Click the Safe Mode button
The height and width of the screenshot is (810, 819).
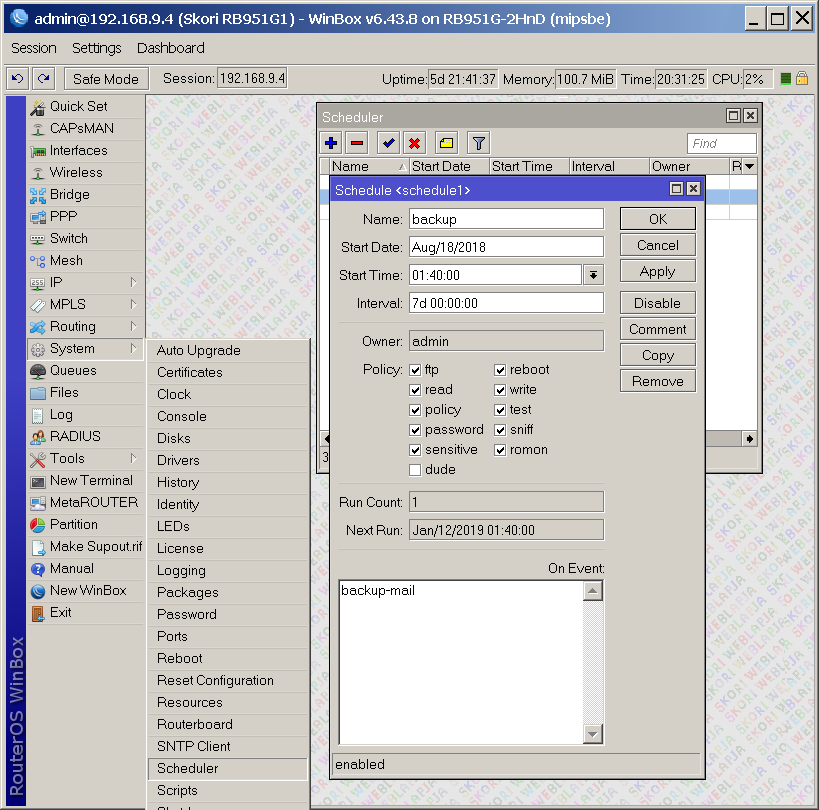pyautogui.click(x=107, y=79)
